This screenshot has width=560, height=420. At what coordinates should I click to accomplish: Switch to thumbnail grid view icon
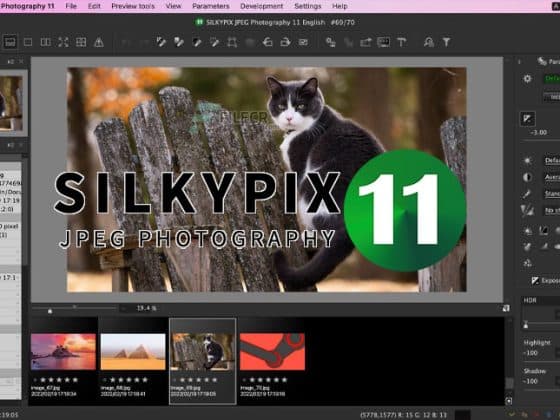pyautogui.click(x=81, y=42)
